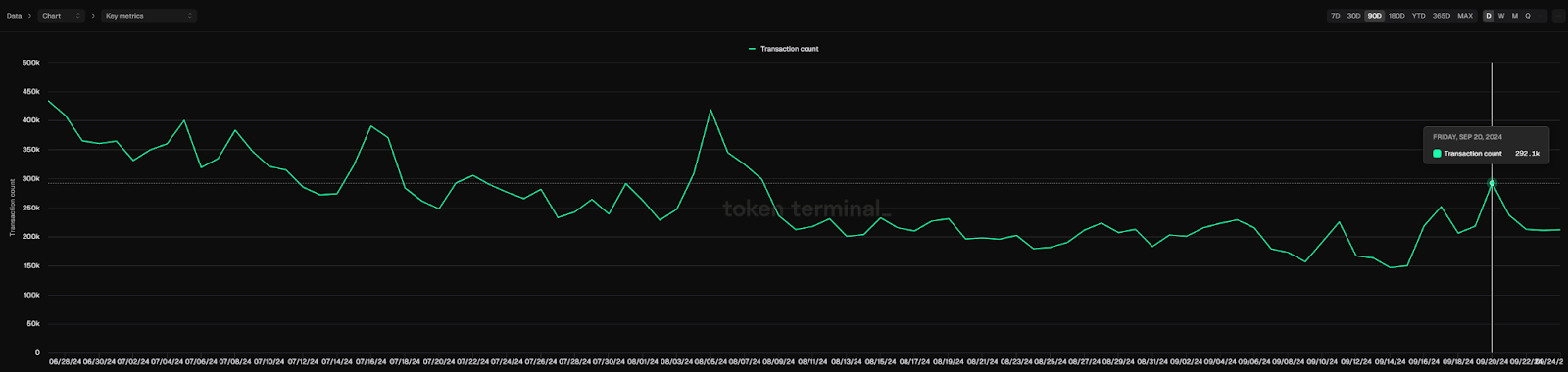The height and width of the screenshot is (372, 1568).
Task: Toggle the Transaction count legend entry
Action: (x=783, y=49)
